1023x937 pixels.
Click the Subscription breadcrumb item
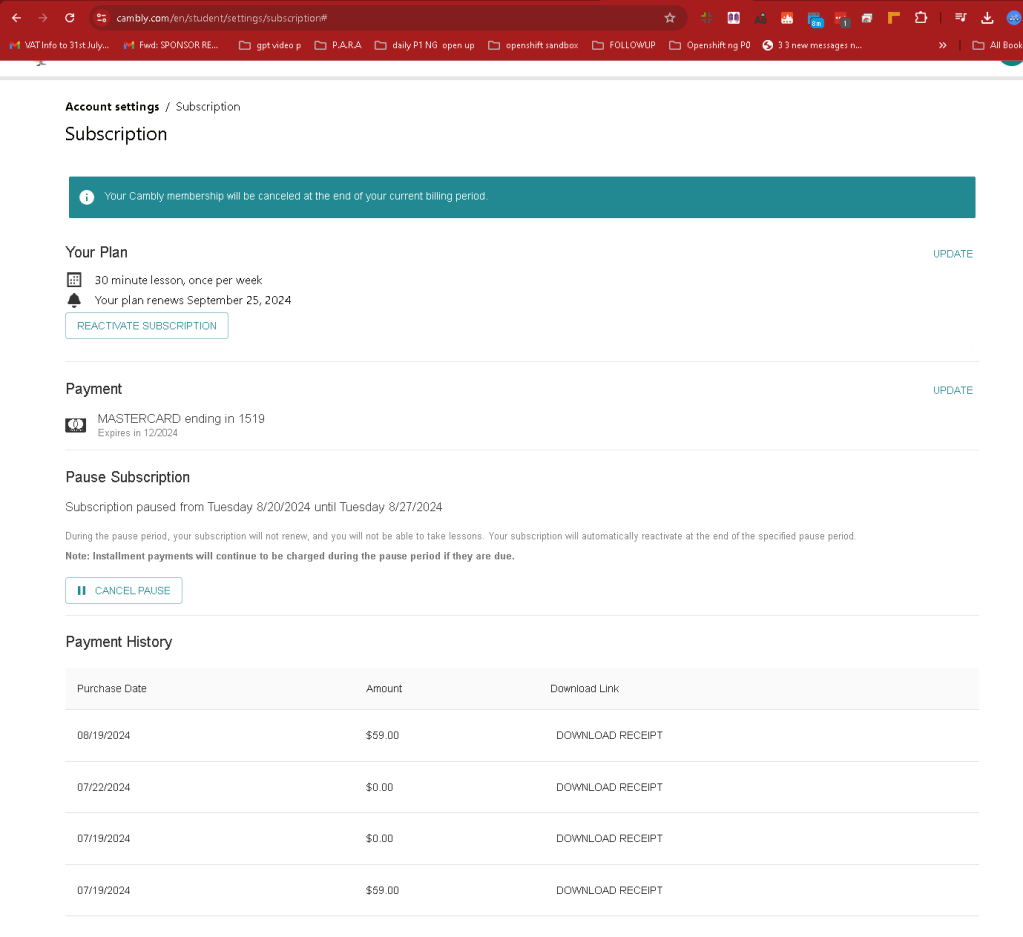[x=208, y=106]
